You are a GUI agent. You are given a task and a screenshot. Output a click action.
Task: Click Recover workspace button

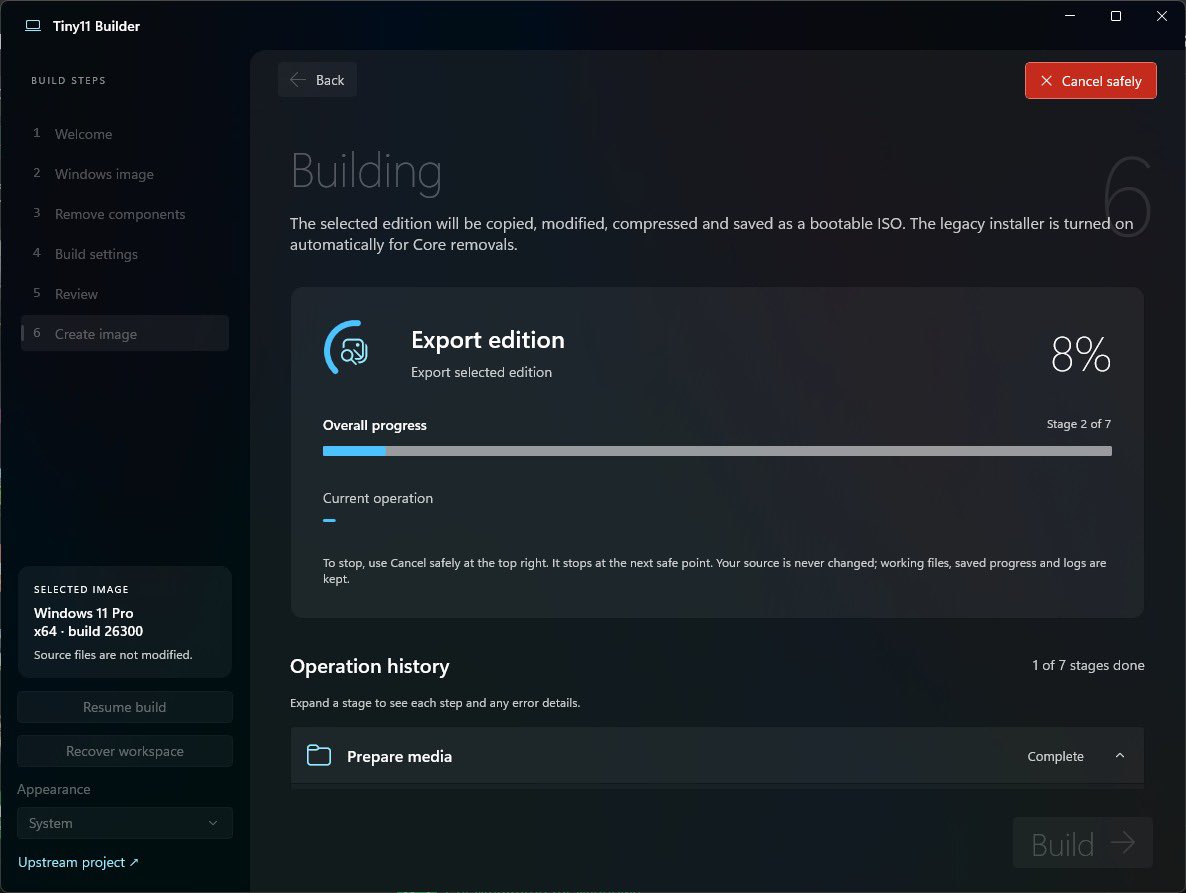tap(125, 751)
